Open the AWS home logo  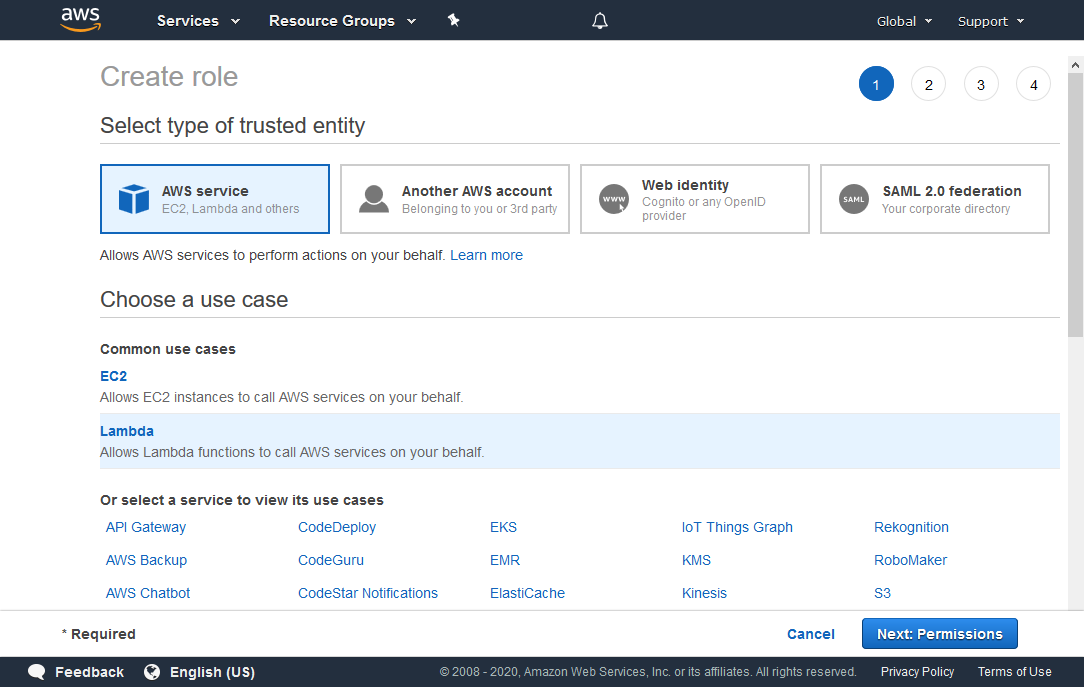(81, 19)
